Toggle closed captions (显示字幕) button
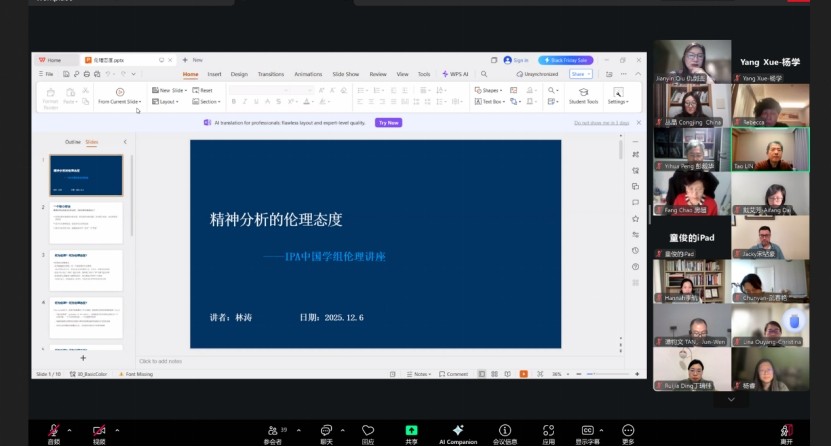 click(587, 430)
